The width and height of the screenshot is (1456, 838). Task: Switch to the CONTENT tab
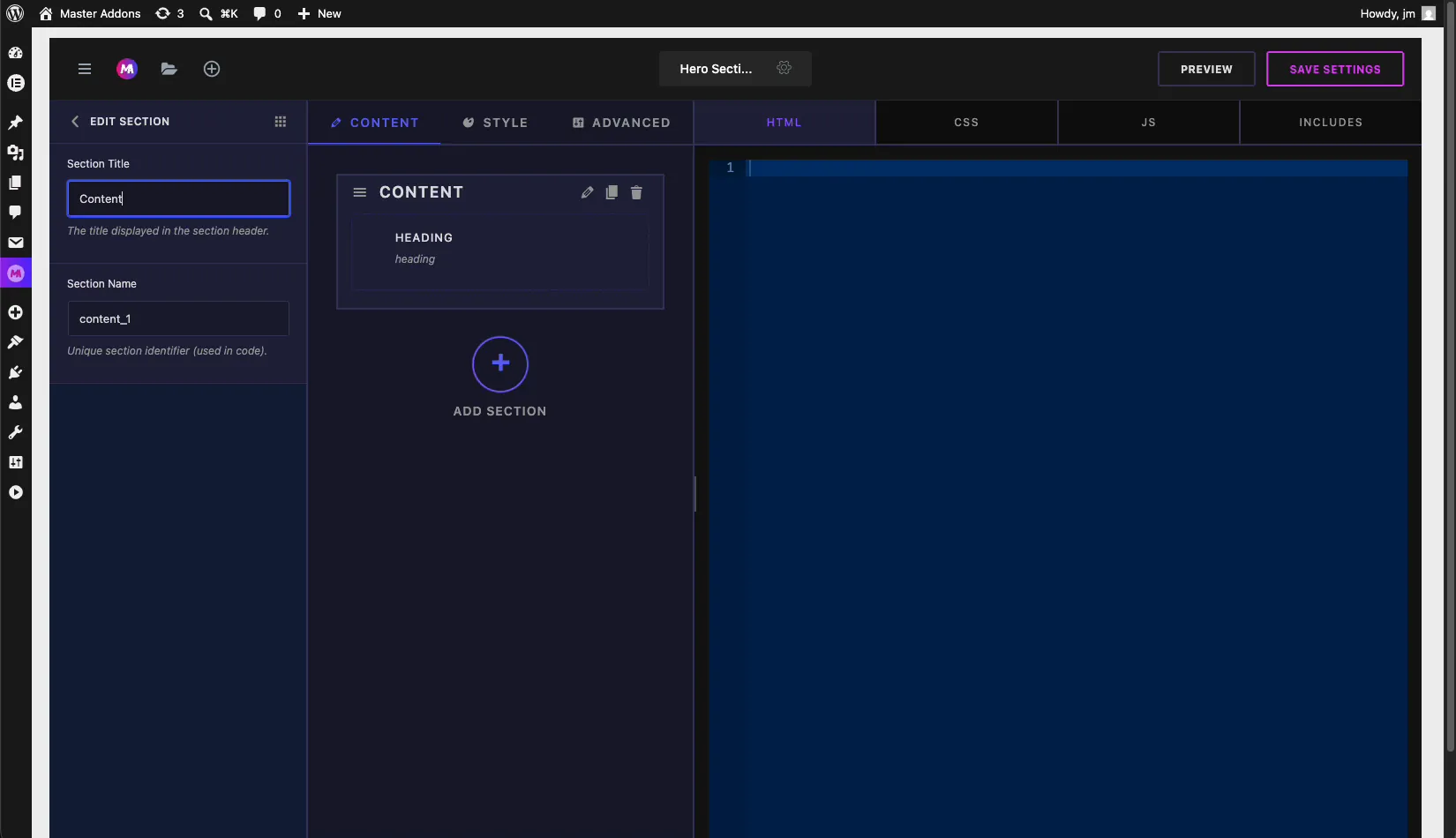(374, 123)
